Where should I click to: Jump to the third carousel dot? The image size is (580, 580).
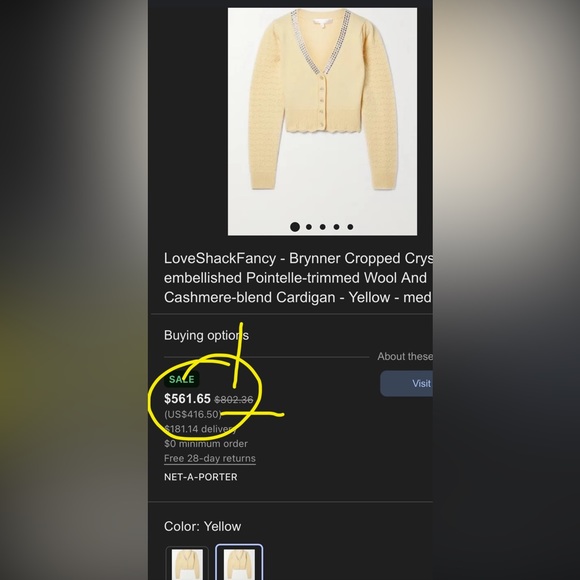pyautogui.click(x=323, y=227)
